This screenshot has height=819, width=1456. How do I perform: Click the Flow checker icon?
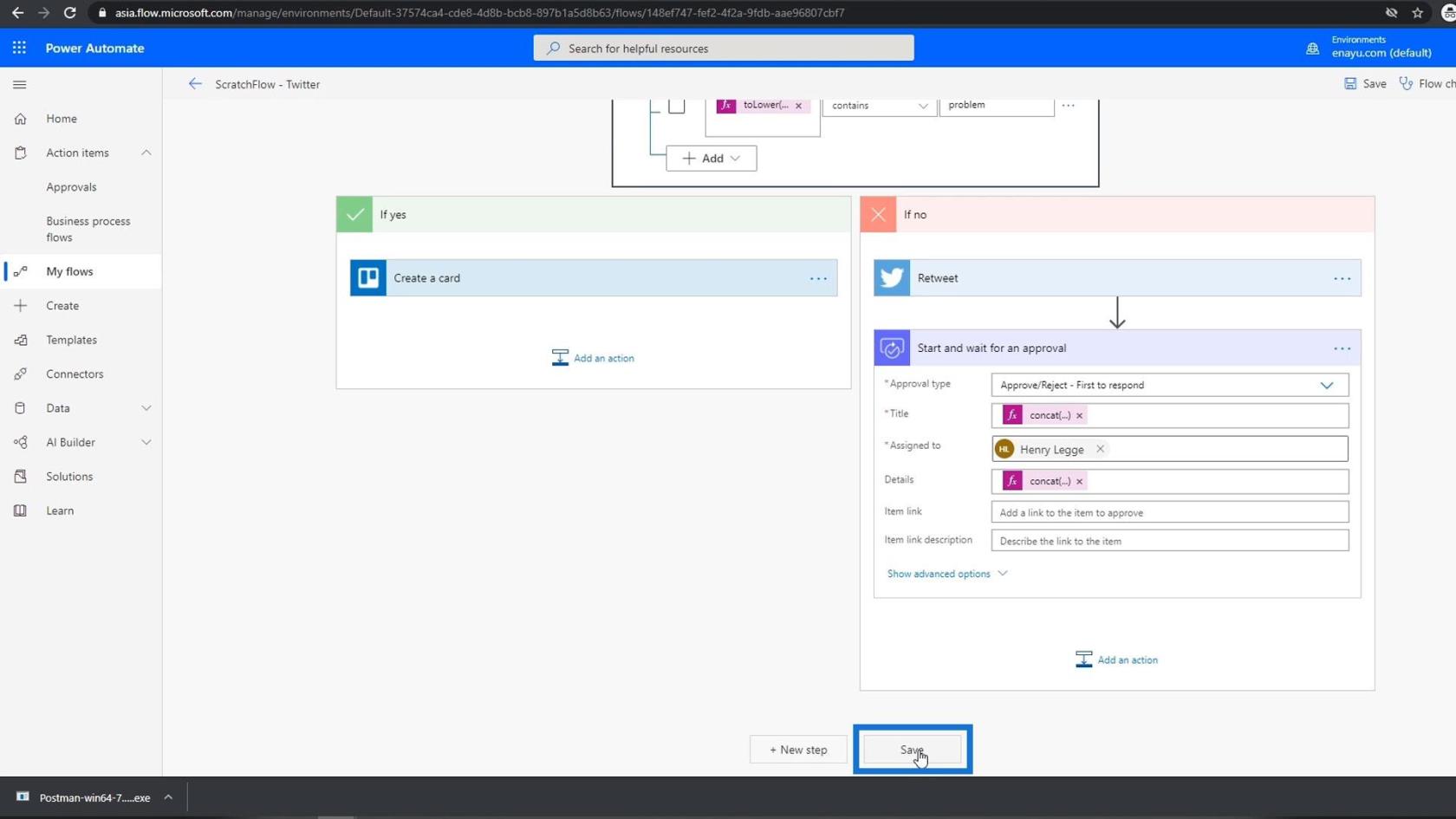[x=1406, y=84]
